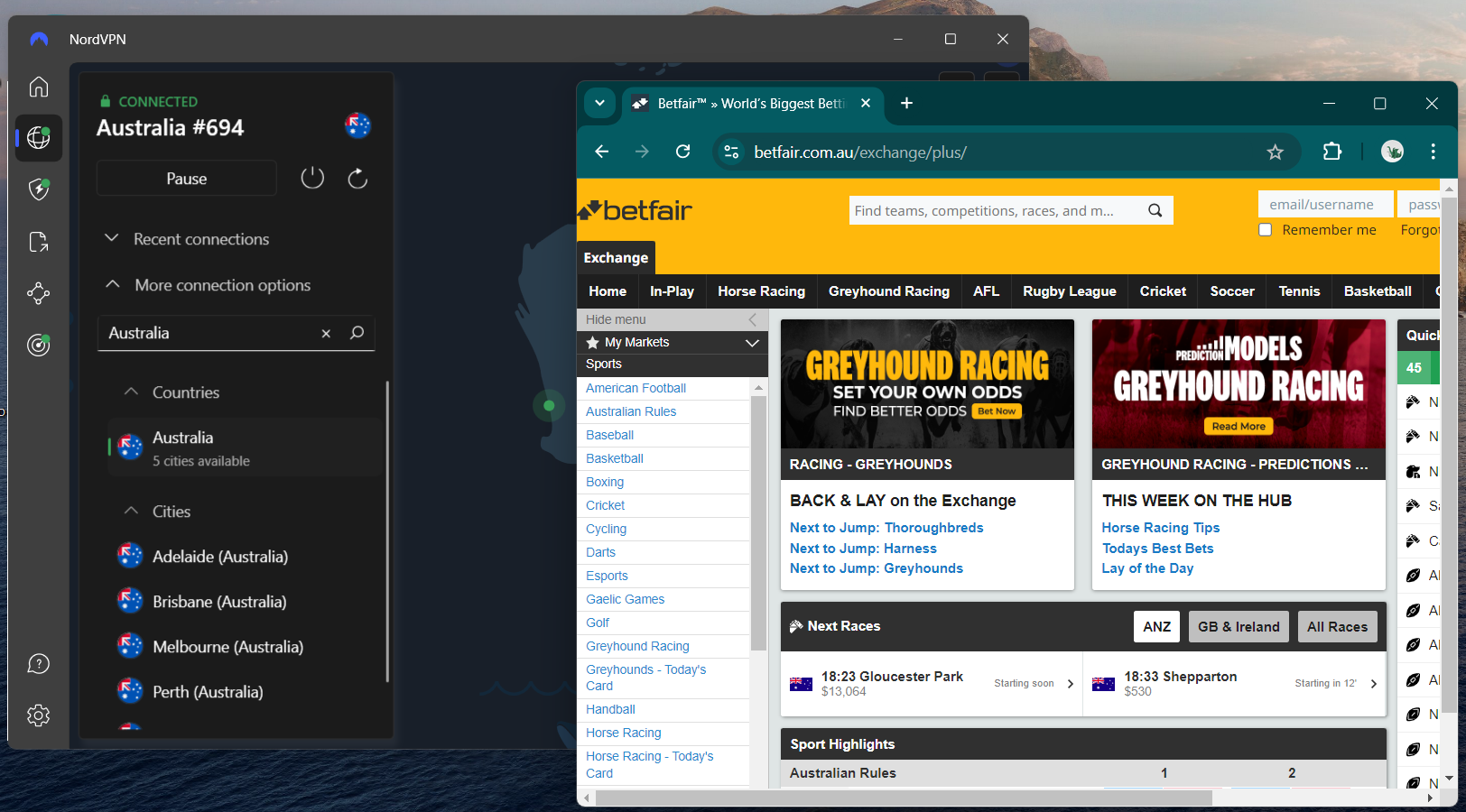1466x812 pixels.
Task: Select GB & Ireland next races
Action: click(x=1239, y=626)
